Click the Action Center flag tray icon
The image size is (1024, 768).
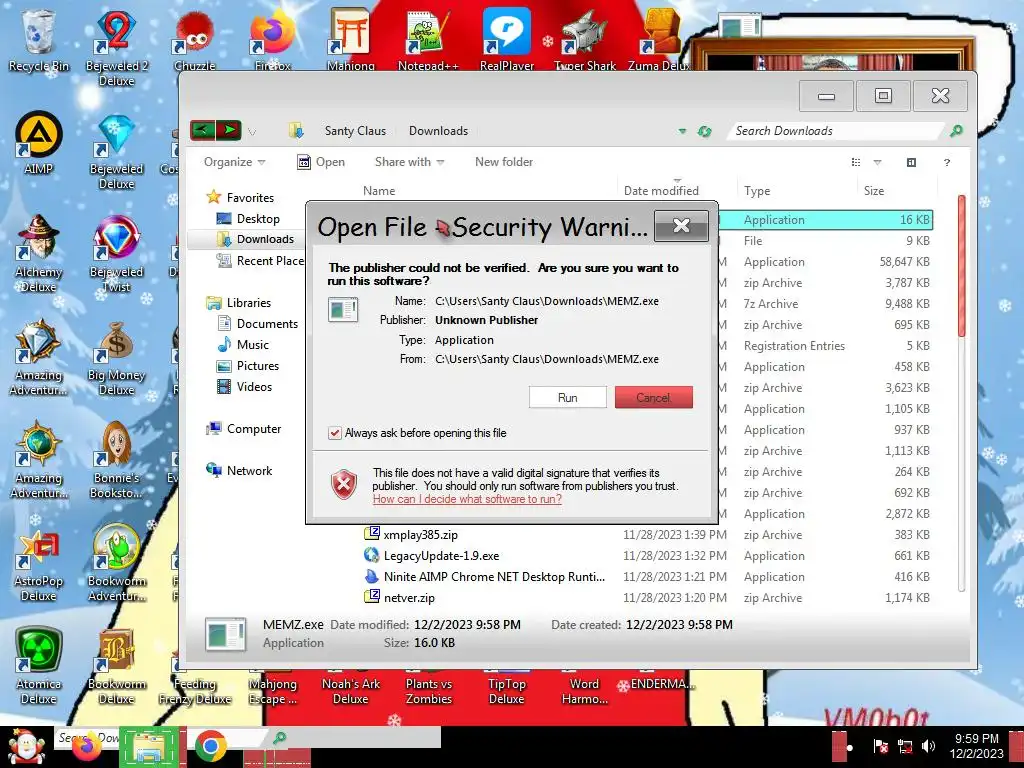(880, 746)
